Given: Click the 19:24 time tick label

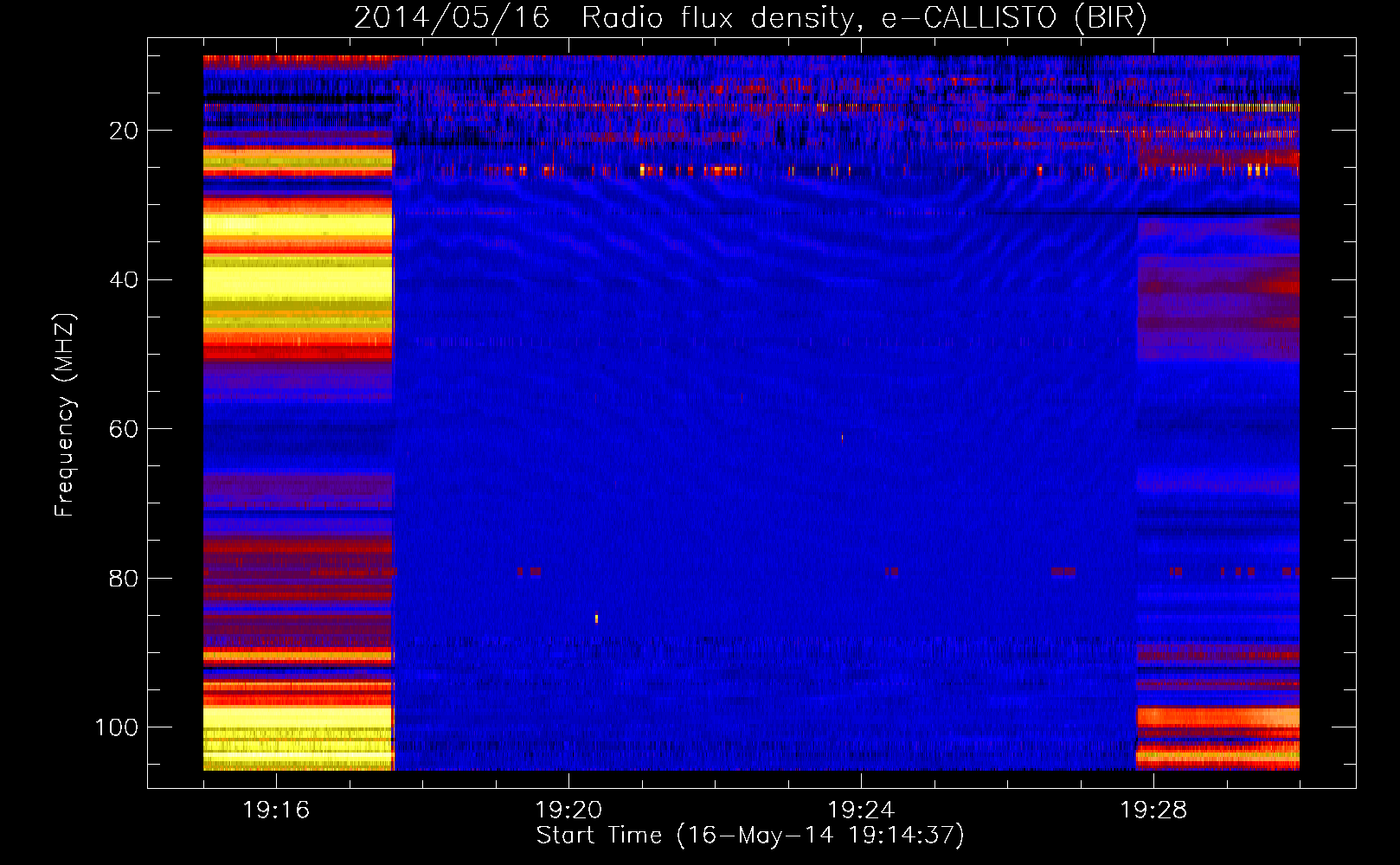Looking at the screenshot, I should tap(861, 811).
